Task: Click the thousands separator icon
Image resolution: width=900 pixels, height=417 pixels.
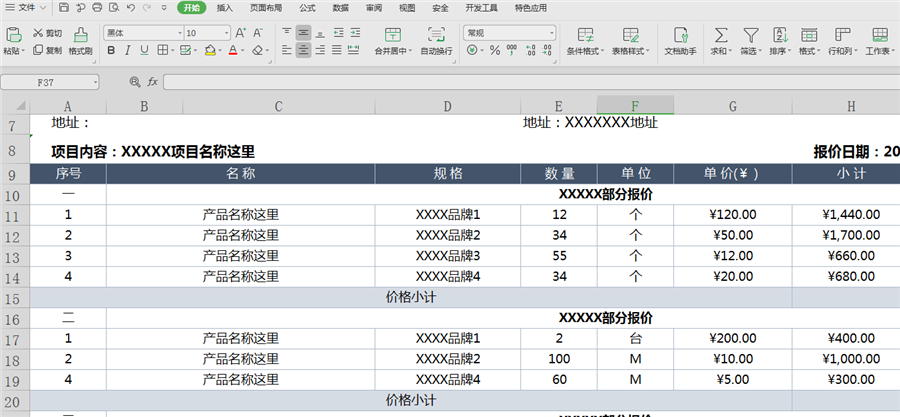Action: pos(511,50)
